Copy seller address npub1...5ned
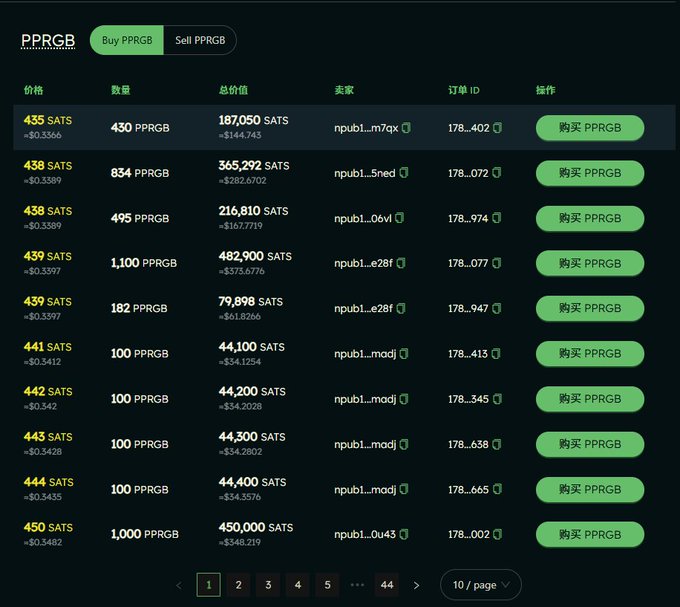 [x=404, y=173]
